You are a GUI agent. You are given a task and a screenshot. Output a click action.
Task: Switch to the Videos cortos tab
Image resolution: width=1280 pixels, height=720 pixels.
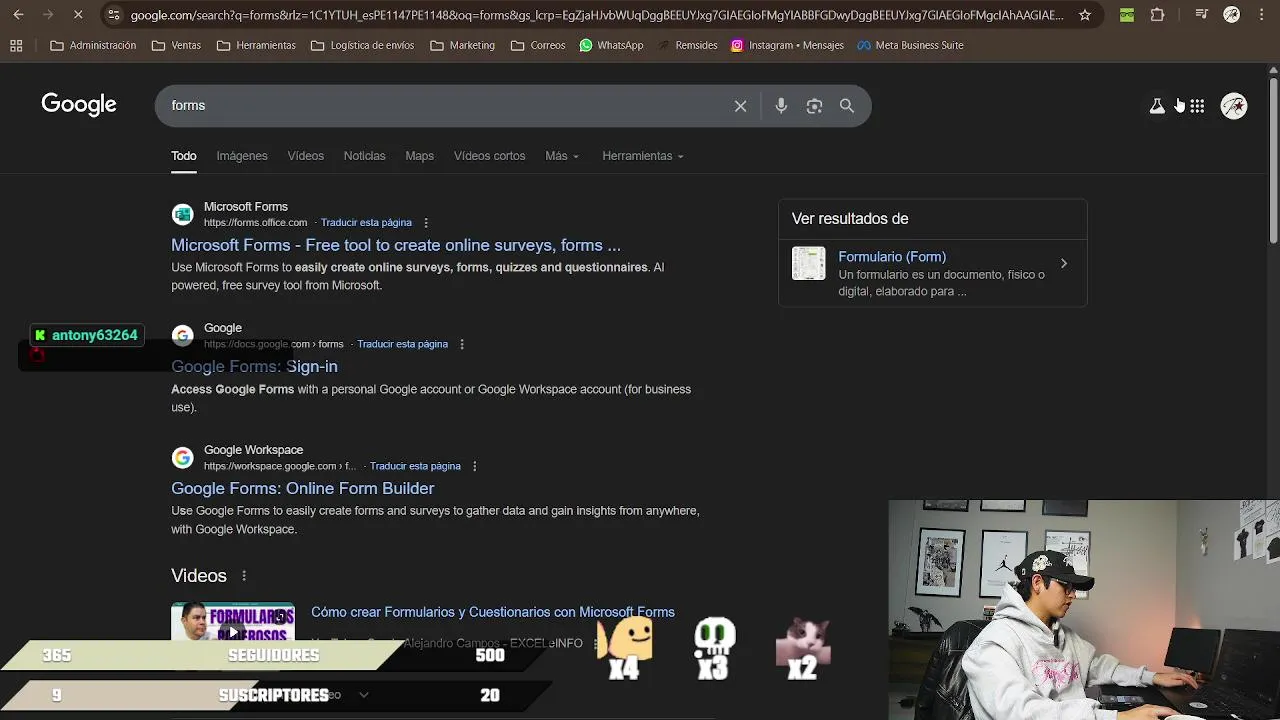(x=489, y=156)
